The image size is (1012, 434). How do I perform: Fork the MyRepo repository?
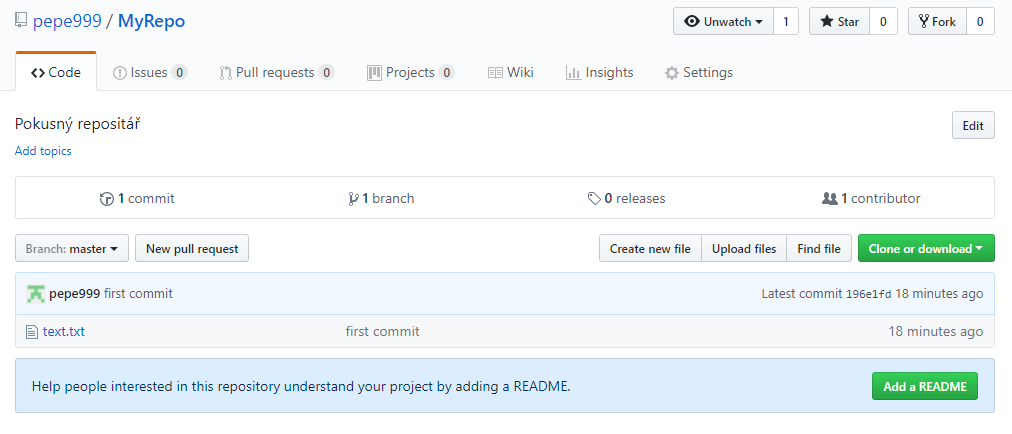coord(936,21)
